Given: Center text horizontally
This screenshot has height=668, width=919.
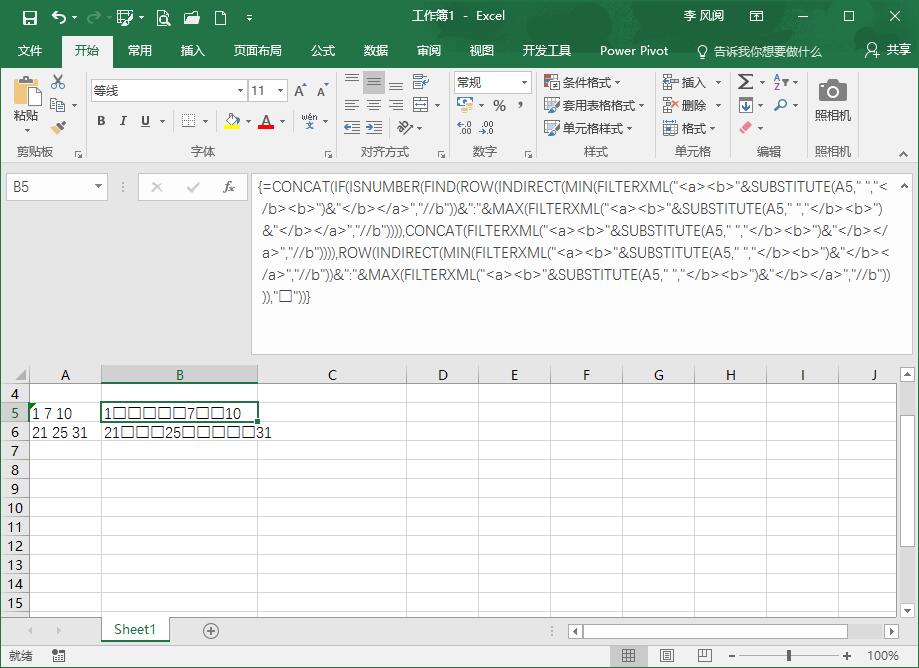Looking at the screenshot, I should click(x=374, y=105).
